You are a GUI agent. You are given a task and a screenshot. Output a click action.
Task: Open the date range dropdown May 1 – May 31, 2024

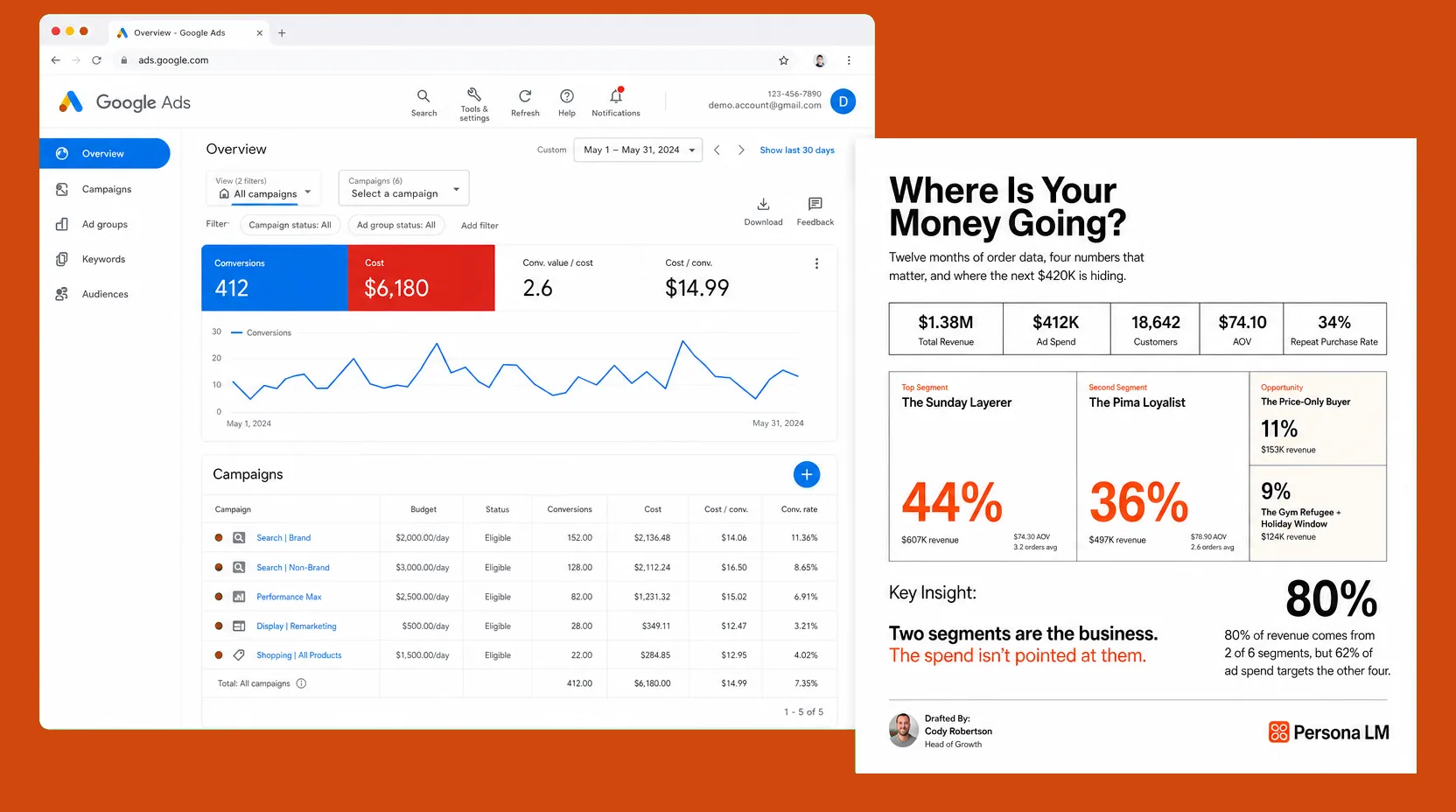638,150
